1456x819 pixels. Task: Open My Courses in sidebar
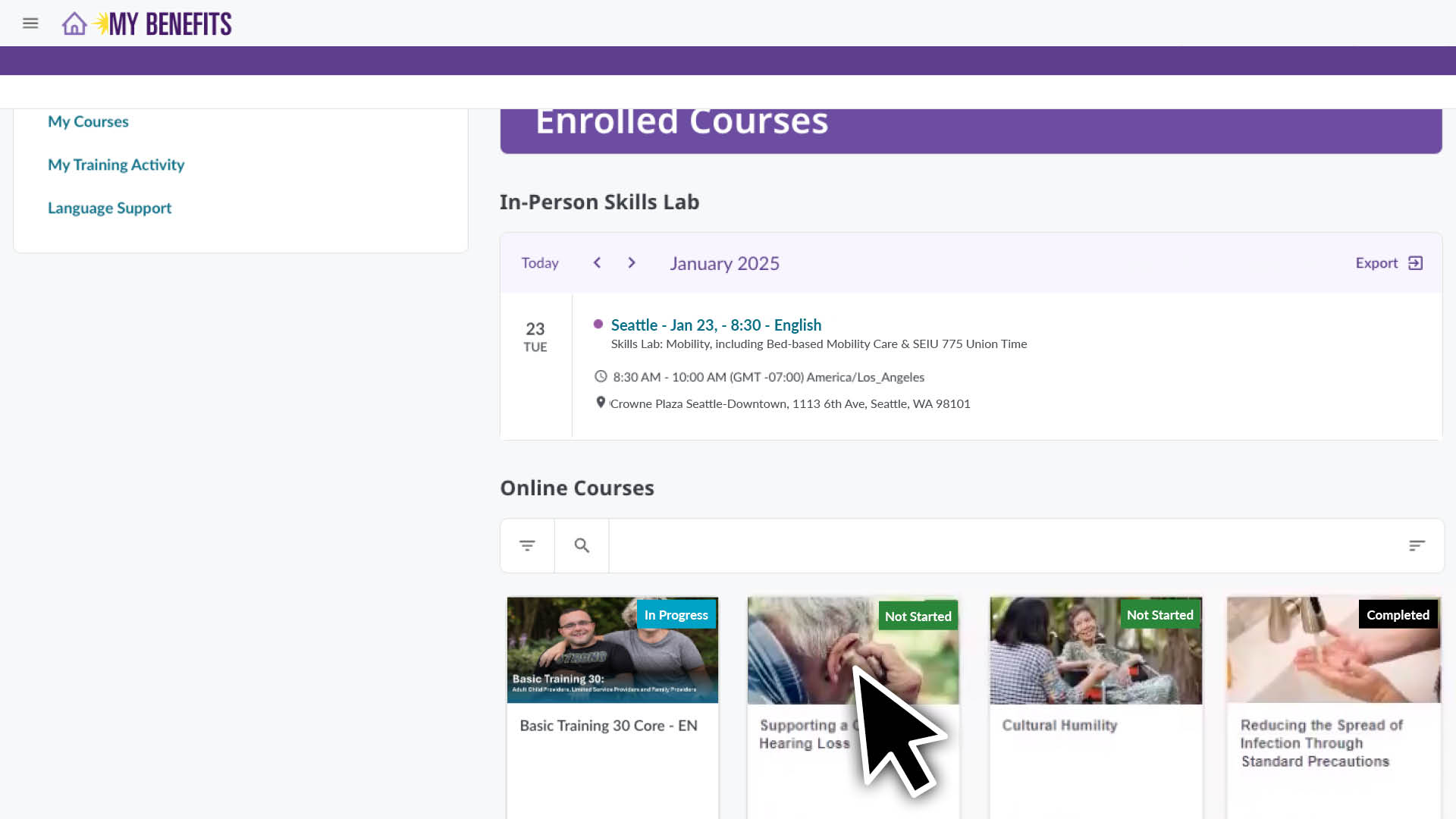[88, 121]
